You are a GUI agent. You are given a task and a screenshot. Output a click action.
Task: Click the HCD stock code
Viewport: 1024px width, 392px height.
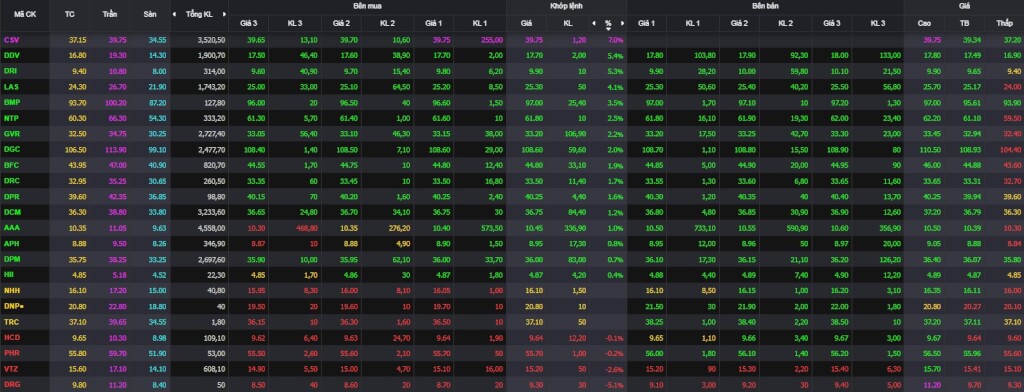point(12,338)
